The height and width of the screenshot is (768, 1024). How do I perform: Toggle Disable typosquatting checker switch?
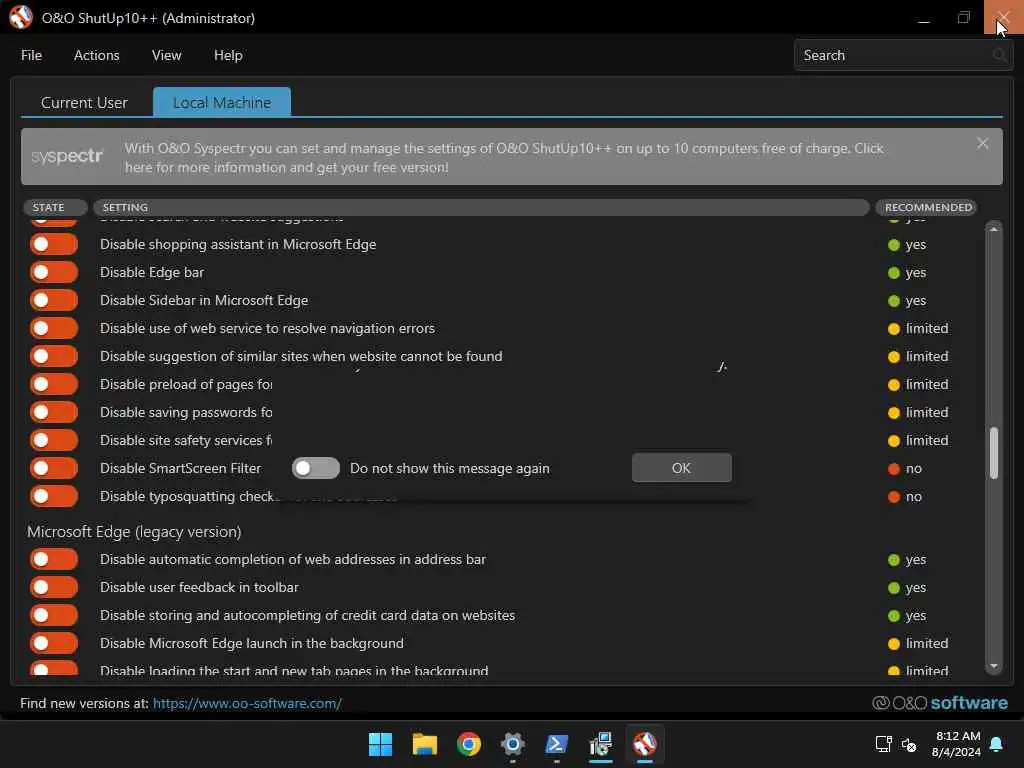(54, 496)
